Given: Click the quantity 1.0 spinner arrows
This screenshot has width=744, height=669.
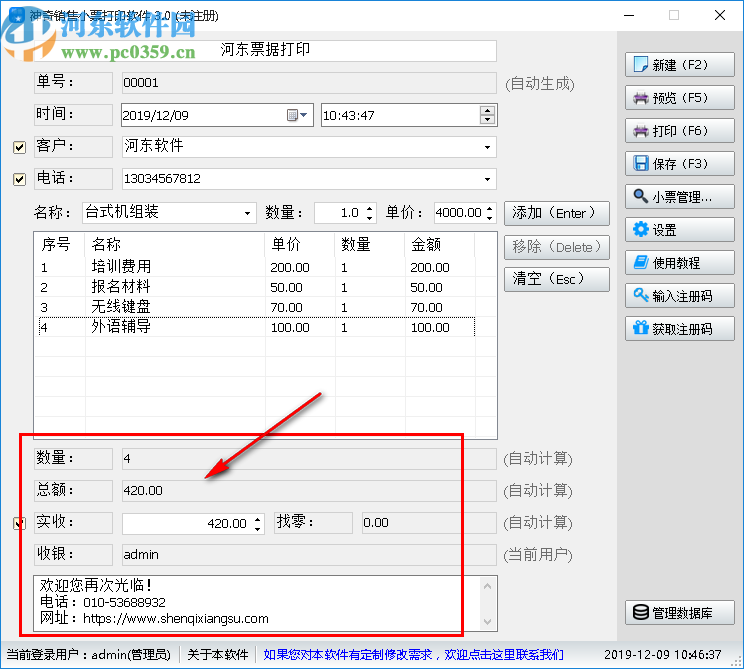Looking at the screenshot, I should [x=370, y=213].
